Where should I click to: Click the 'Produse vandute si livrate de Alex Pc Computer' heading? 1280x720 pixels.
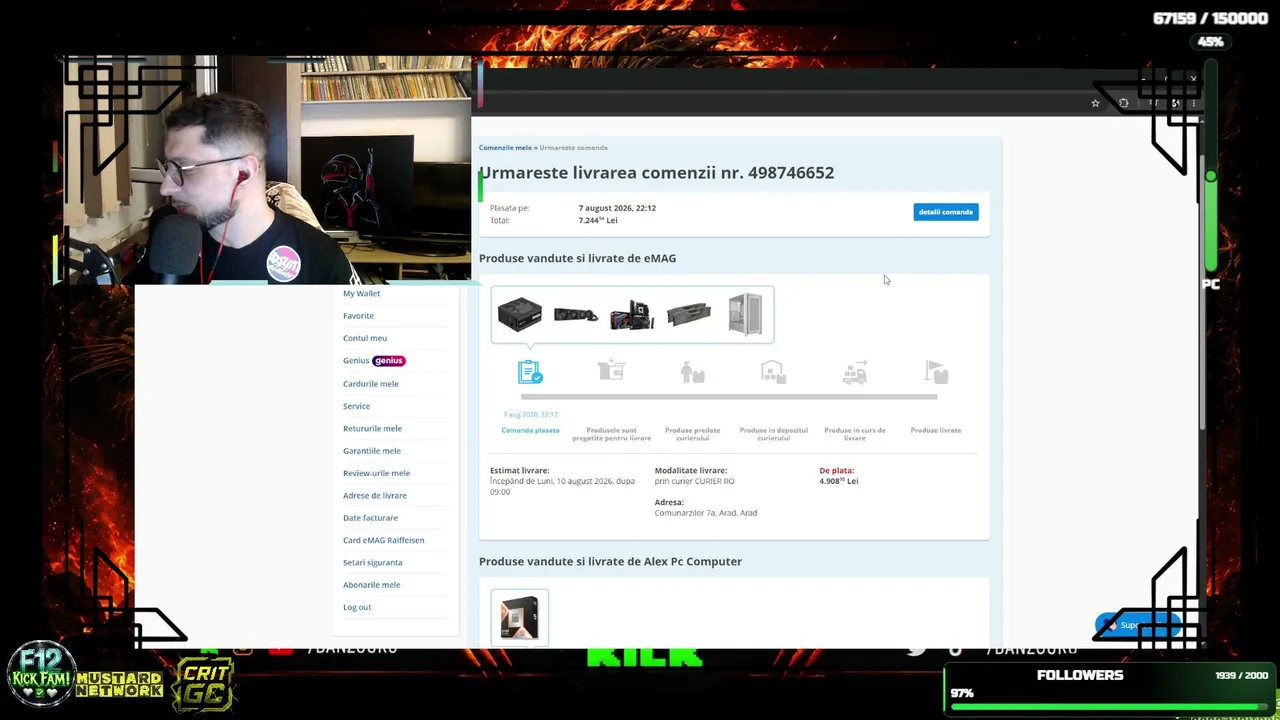click(610, 561)
